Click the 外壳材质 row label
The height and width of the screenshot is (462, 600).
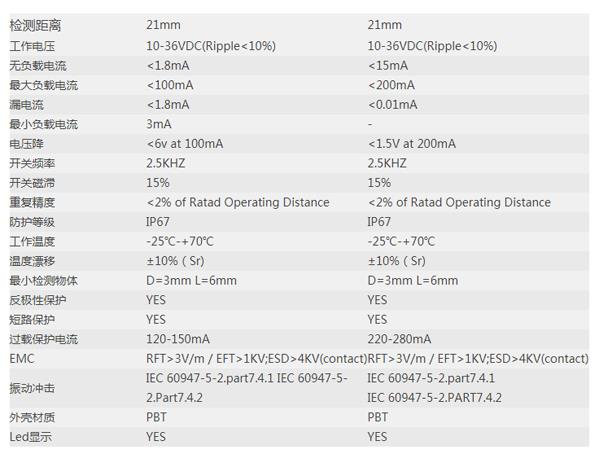pyautogui.click(x=32, y=417)
